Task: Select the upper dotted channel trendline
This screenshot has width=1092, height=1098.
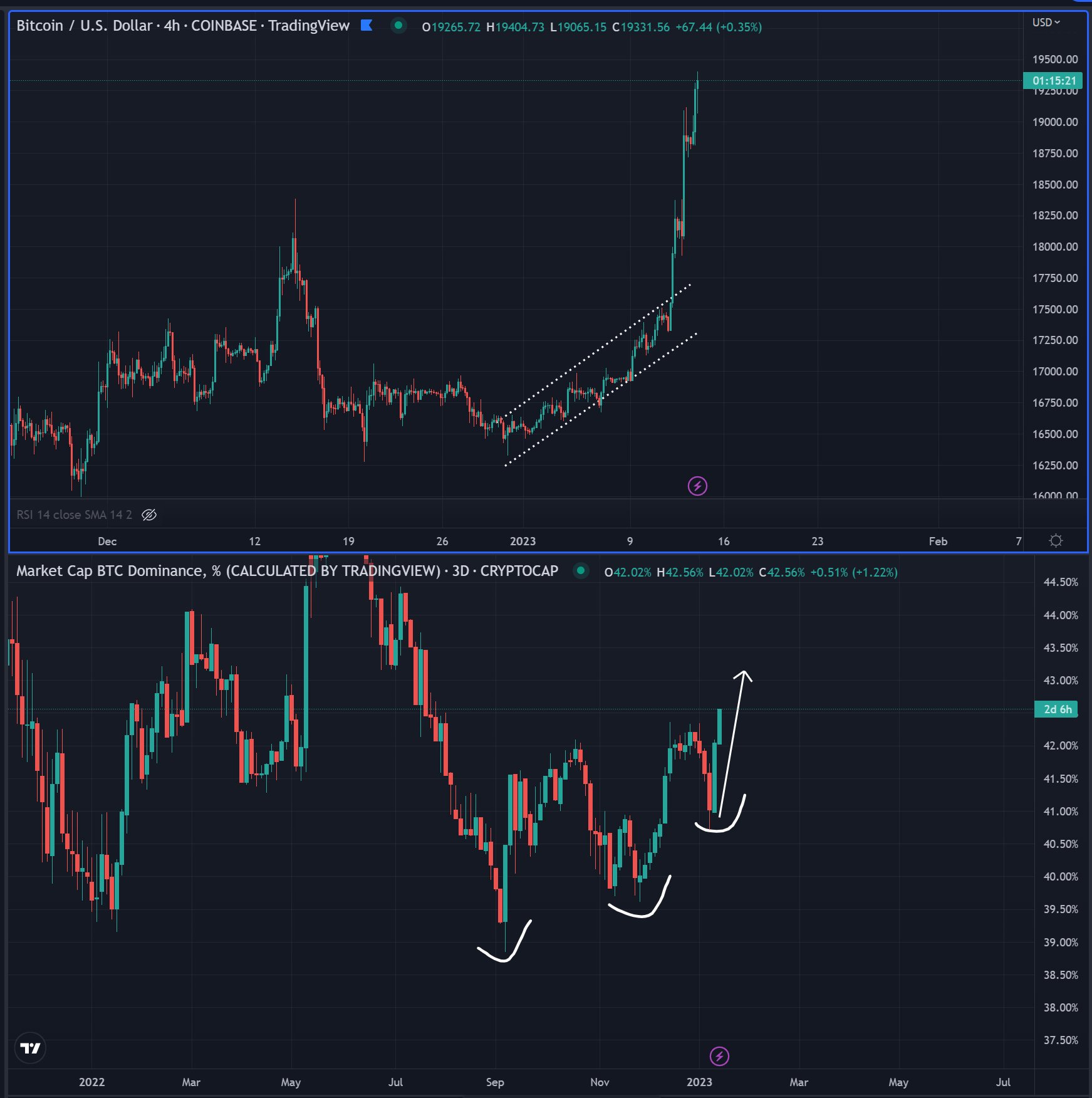Action: pos(596,350)
